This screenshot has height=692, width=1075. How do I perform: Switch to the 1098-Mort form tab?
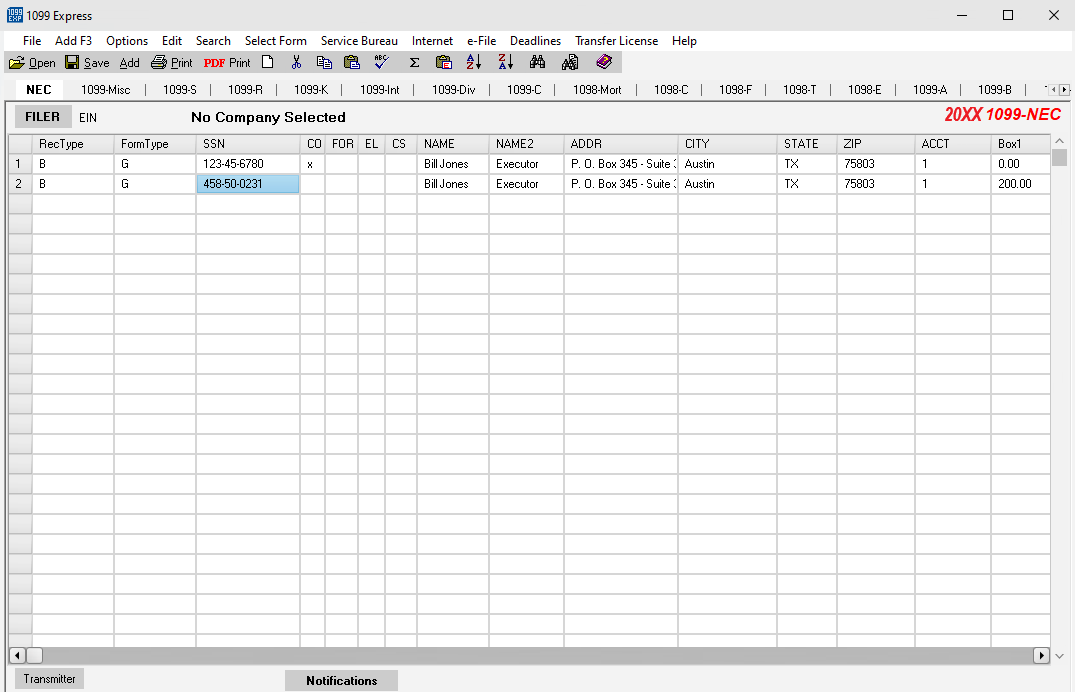tap(596, 90)
